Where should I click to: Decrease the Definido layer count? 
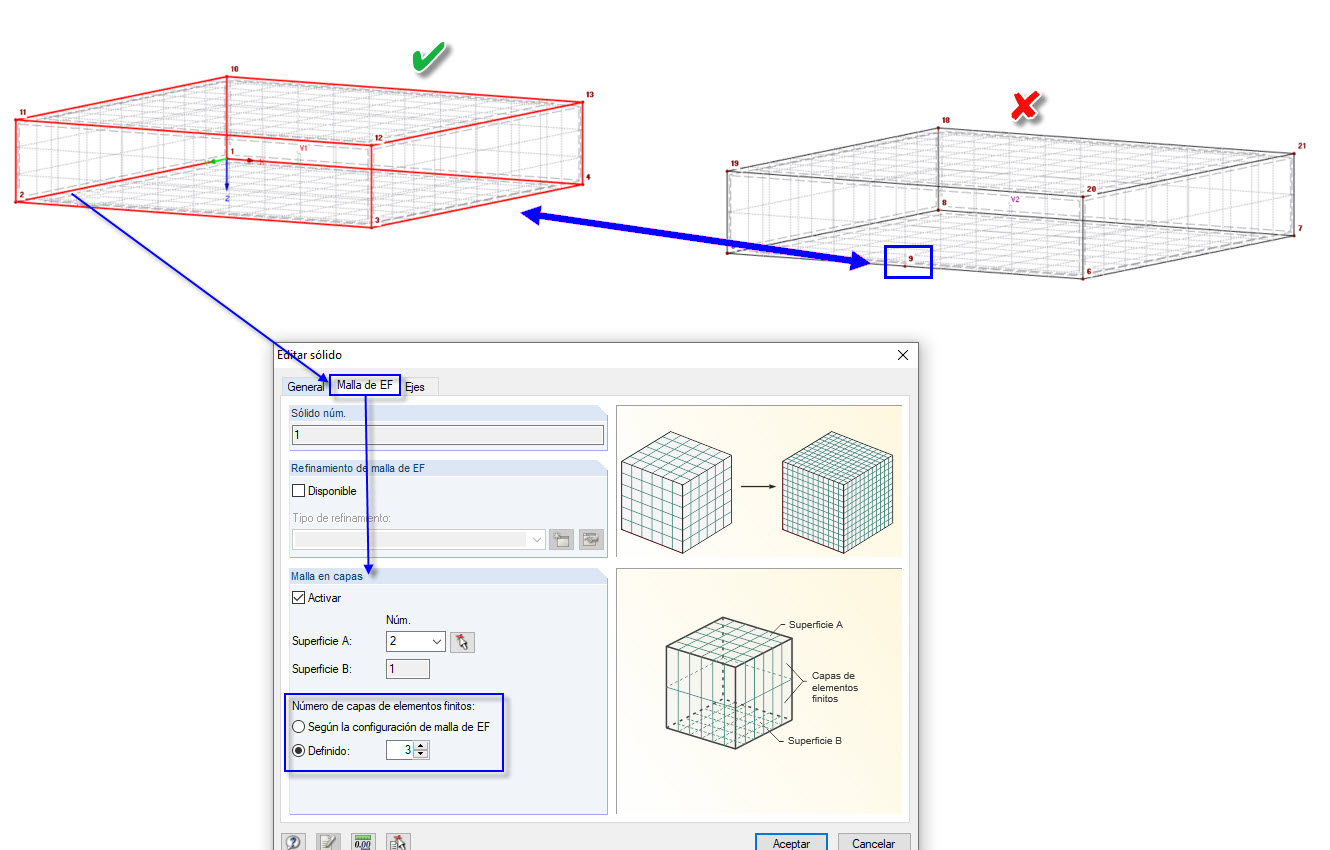tap(421, 755)
